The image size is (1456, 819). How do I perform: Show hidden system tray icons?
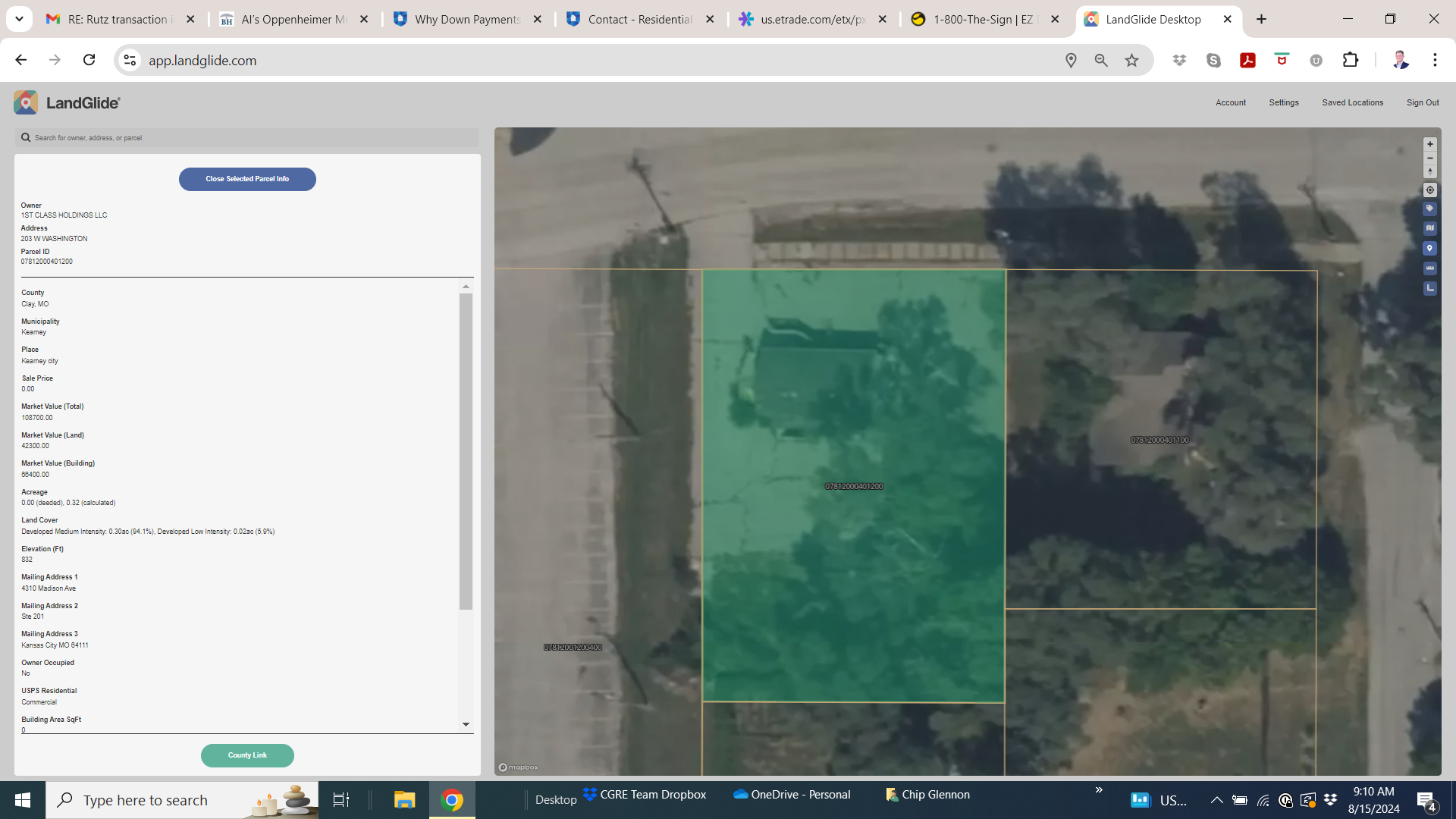click(1216, 800)
